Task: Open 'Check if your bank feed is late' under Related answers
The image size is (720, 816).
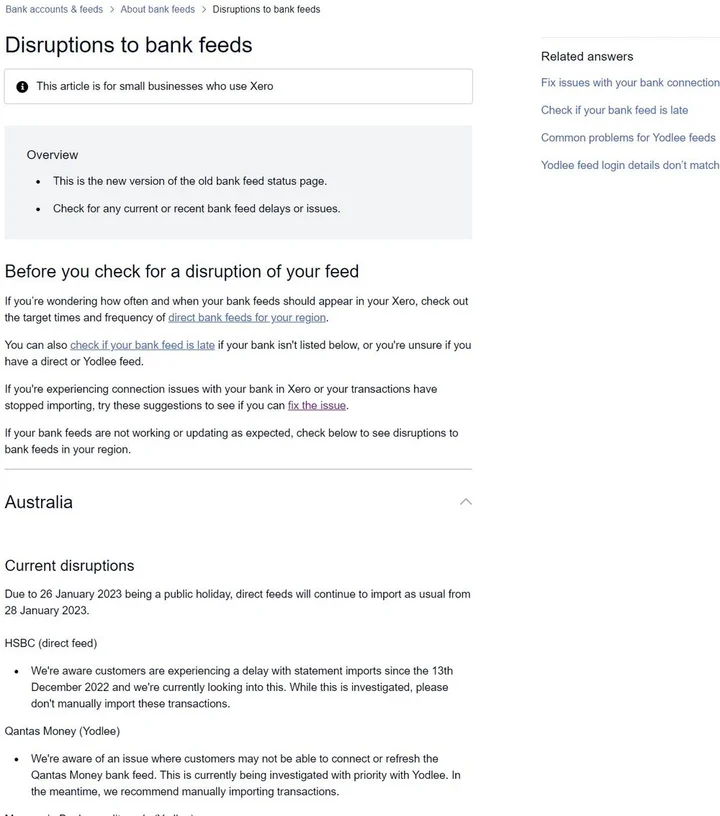Action: 614,110
